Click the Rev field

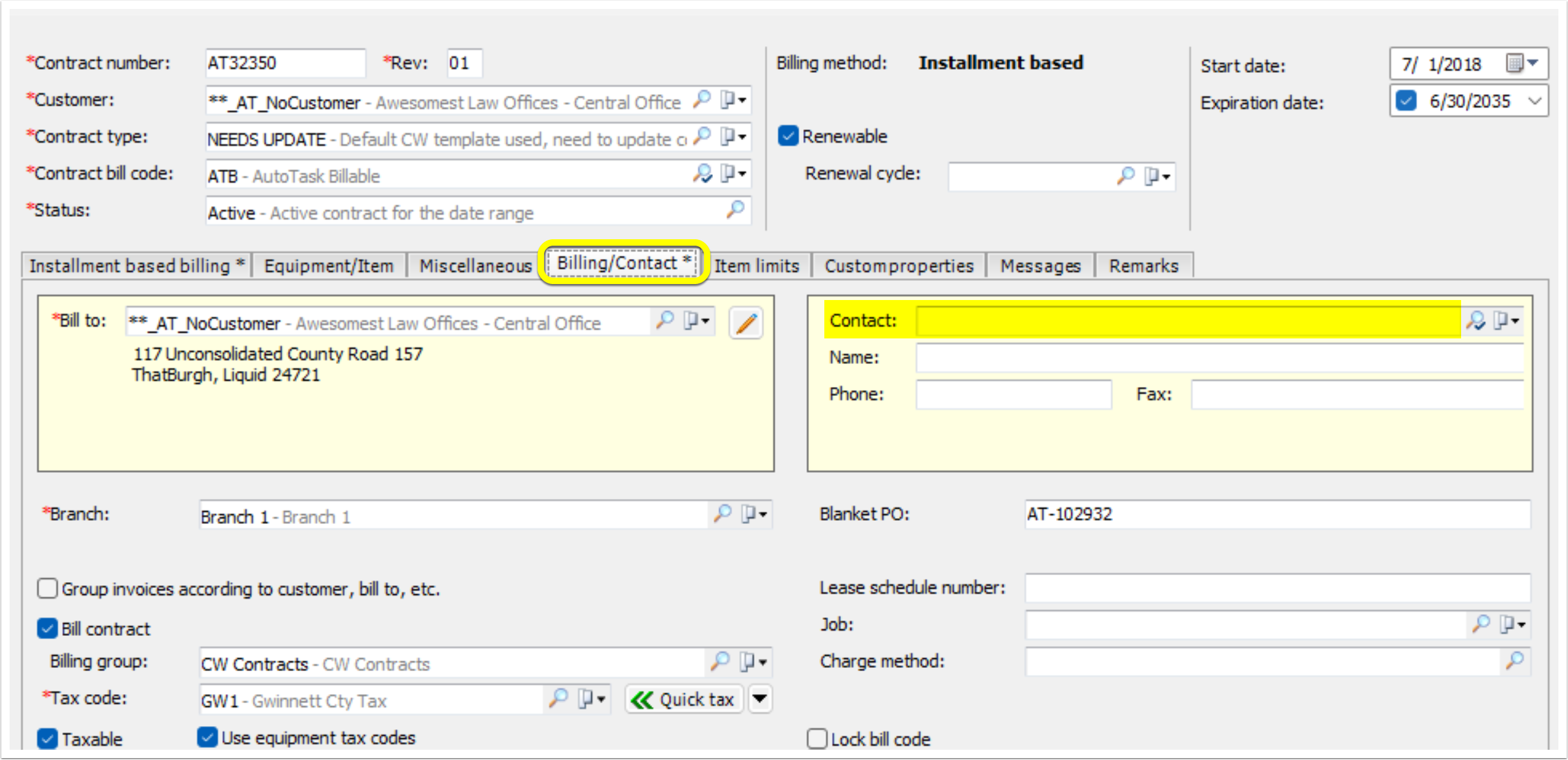pyautogui.click(x=464, y=63)
